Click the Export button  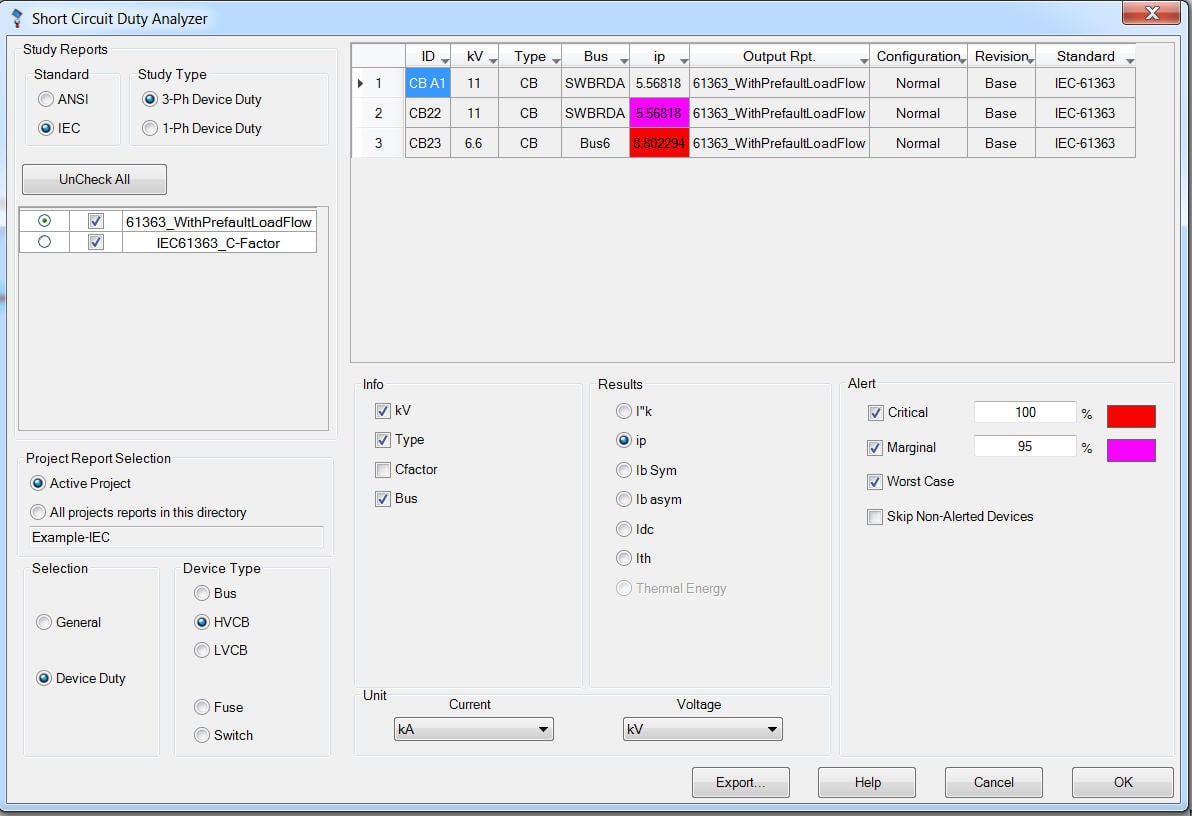(740, 782)
